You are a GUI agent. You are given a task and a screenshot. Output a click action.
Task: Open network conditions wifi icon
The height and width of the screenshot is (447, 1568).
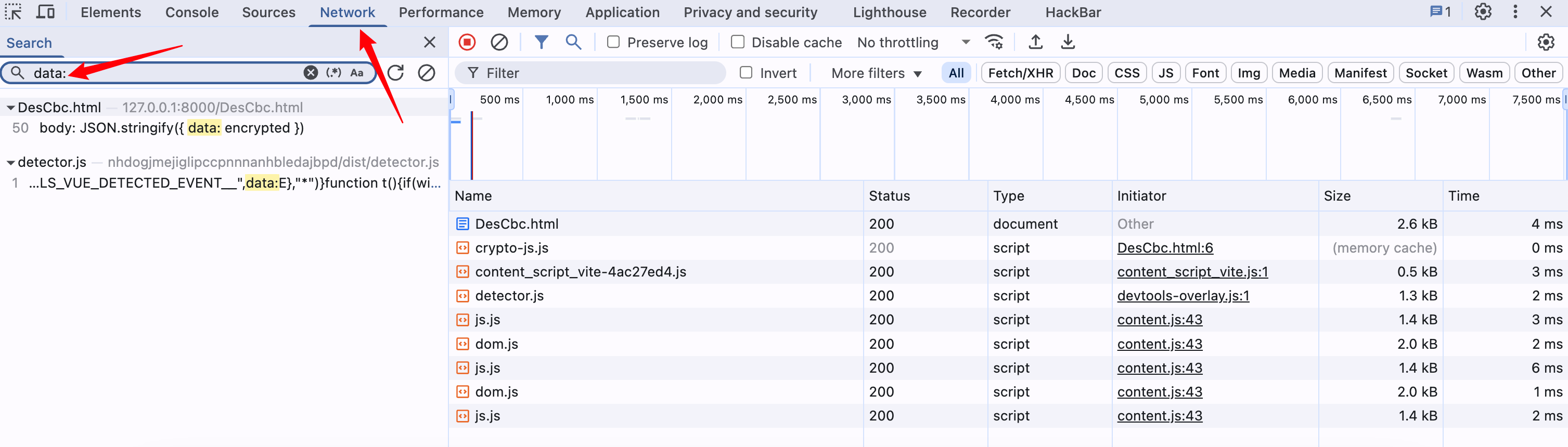point(994,42)
